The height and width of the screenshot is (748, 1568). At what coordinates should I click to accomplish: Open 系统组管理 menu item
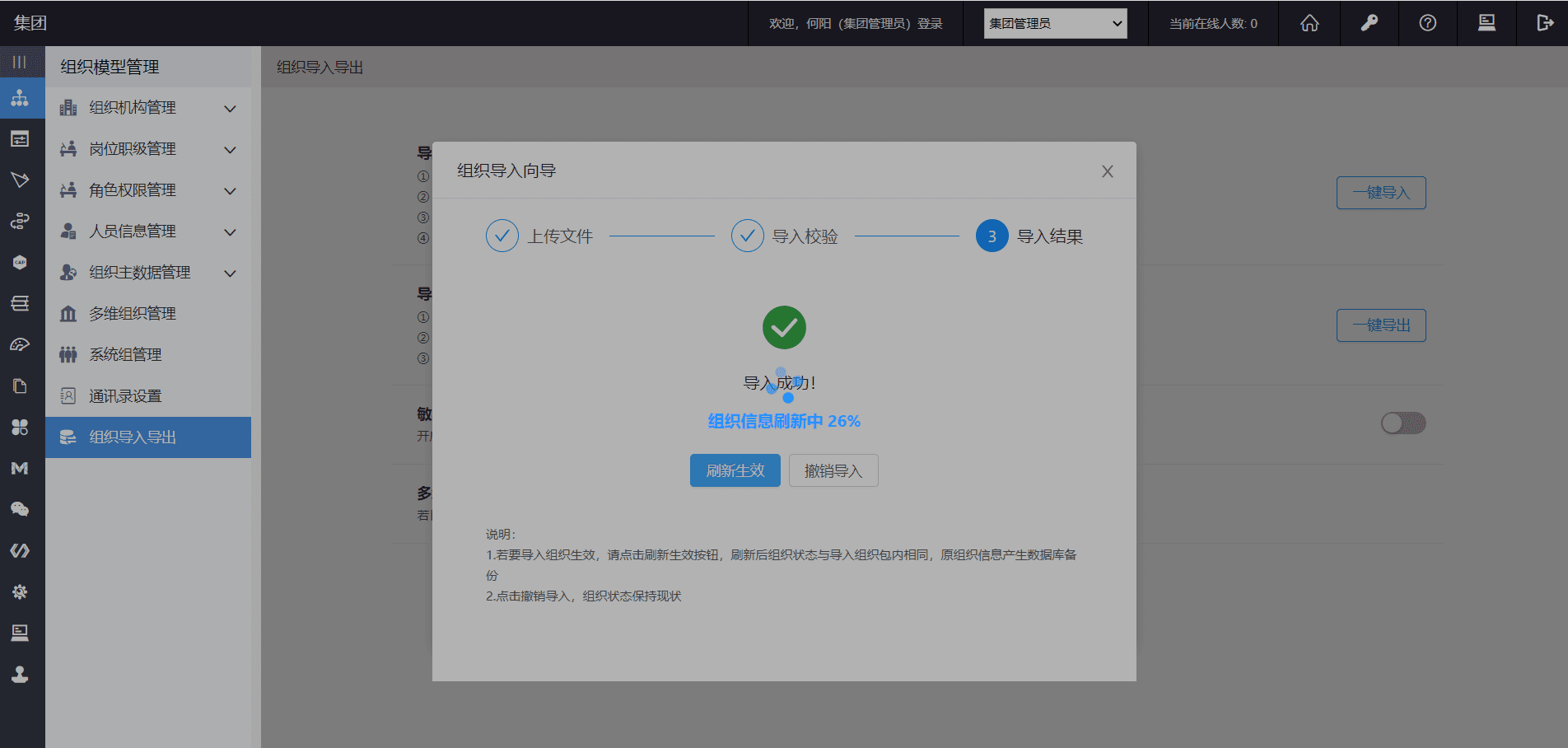click(x=148, y=355)
